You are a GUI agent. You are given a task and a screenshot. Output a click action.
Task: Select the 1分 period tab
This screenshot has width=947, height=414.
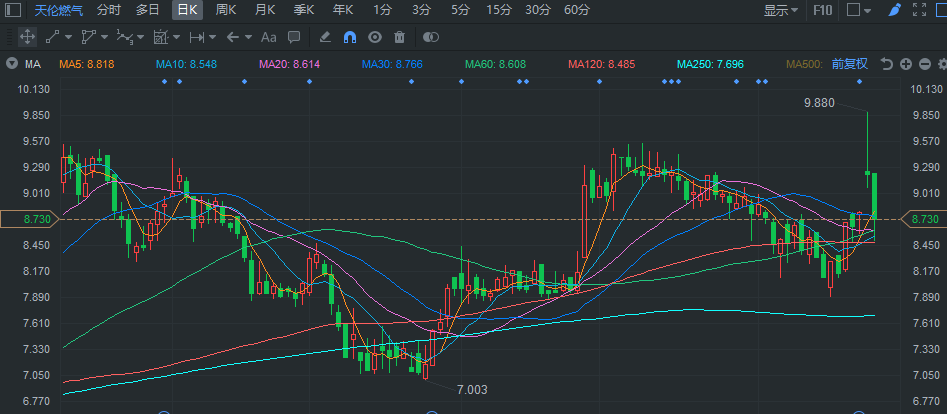click(x=382, y=10)
